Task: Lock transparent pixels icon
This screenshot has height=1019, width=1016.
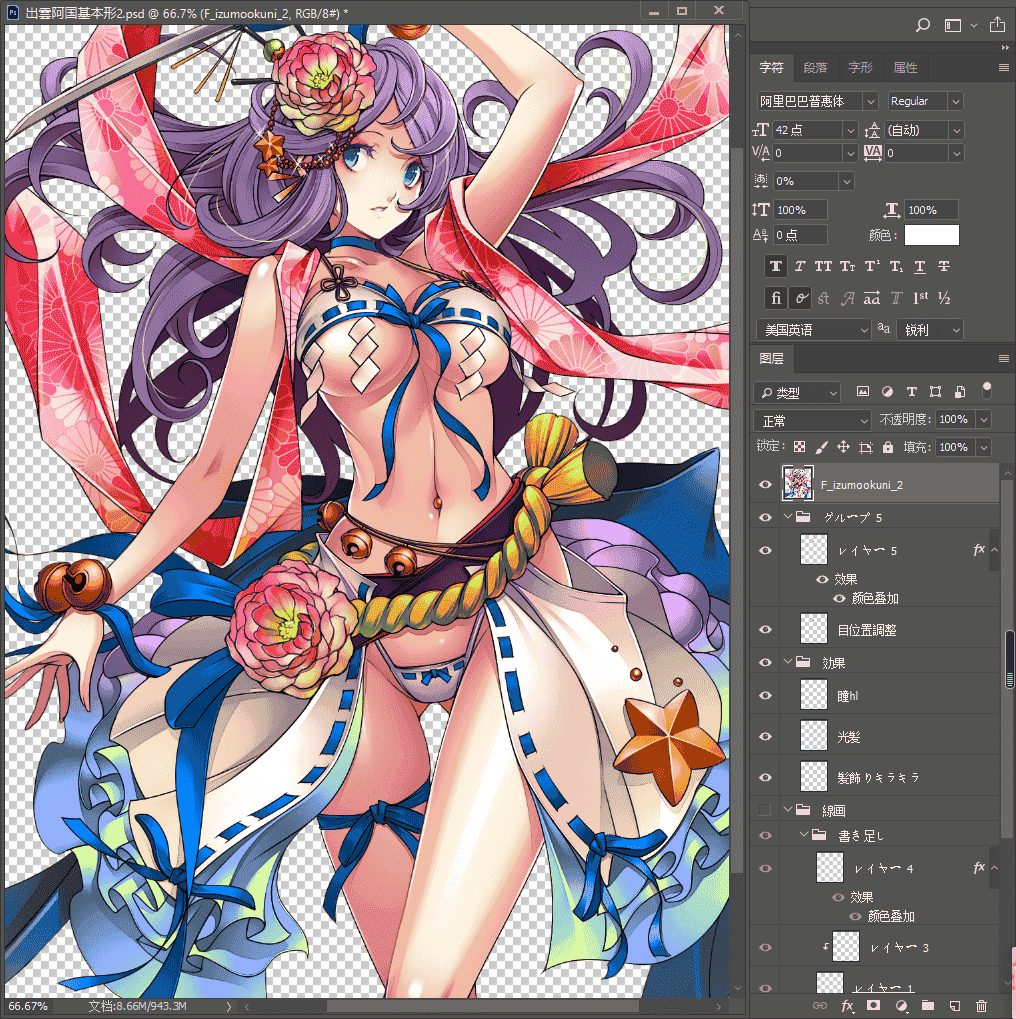Action: click(800, 447)
